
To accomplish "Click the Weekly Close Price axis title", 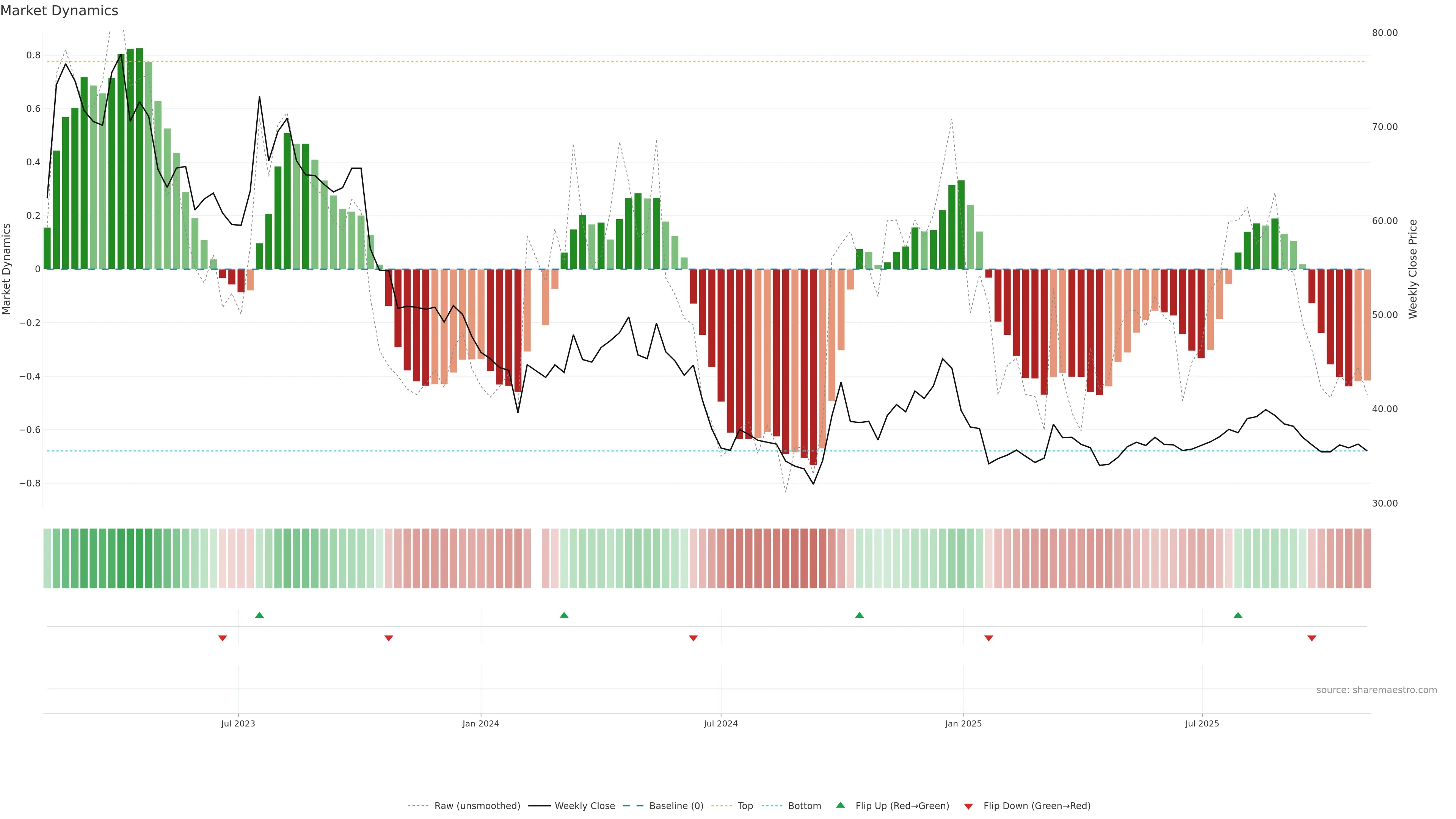I will click(1412, 269).
